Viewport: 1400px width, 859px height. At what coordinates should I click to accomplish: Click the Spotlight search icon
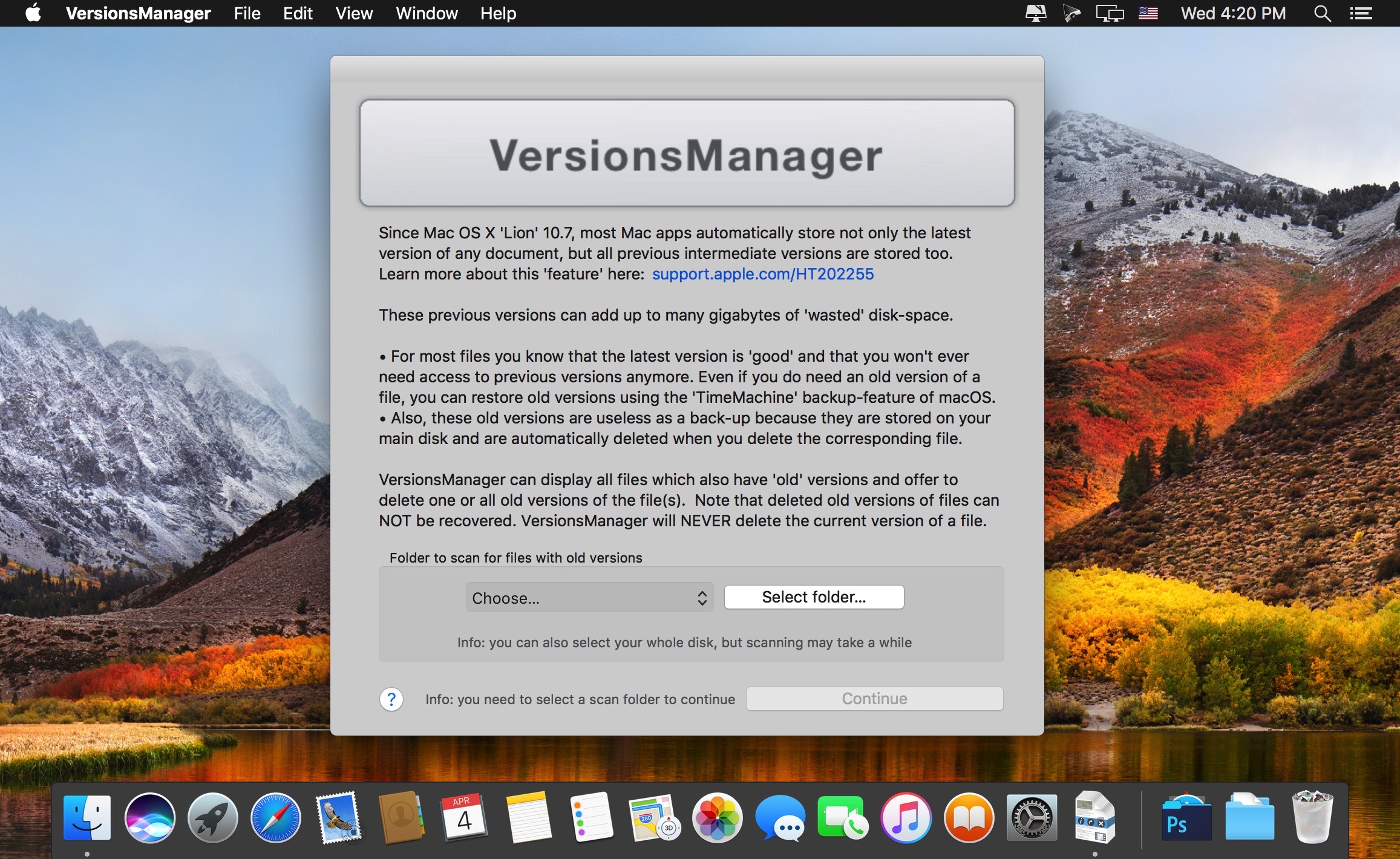(1322, 13)
